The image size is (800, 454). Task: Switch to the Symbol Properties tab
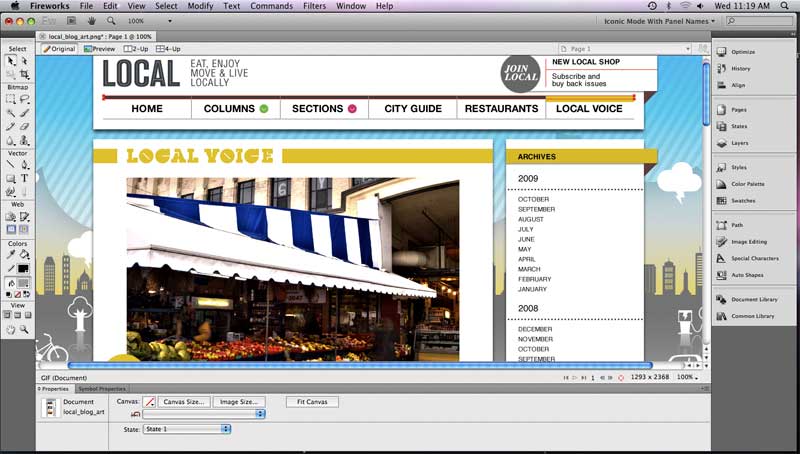click(x=102, y=388)
